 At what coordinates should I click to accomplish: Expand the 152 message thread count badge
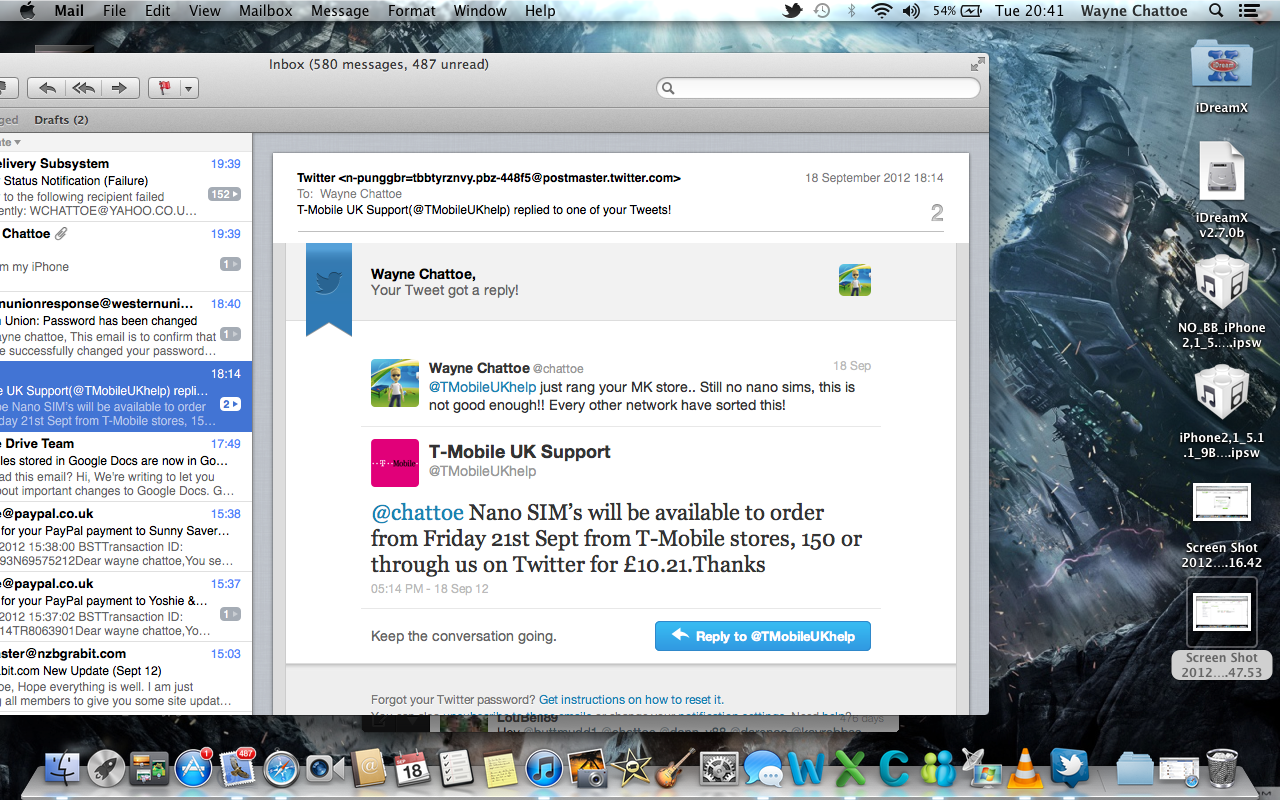(x=224, y=194)
